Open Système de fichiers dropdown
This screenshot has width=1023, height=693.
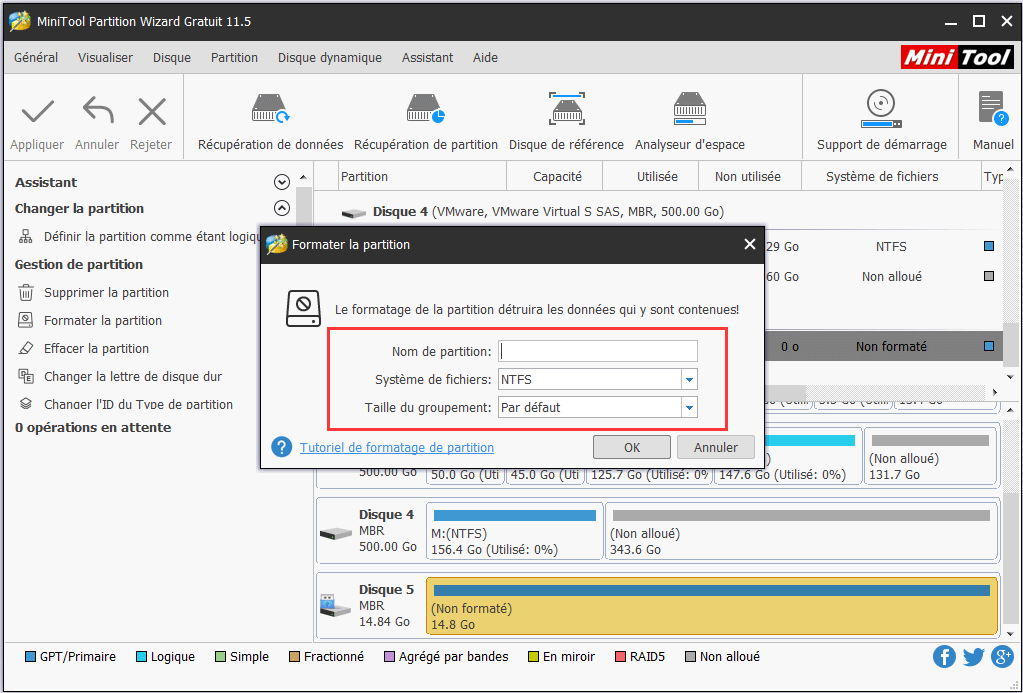click(689, 379)
